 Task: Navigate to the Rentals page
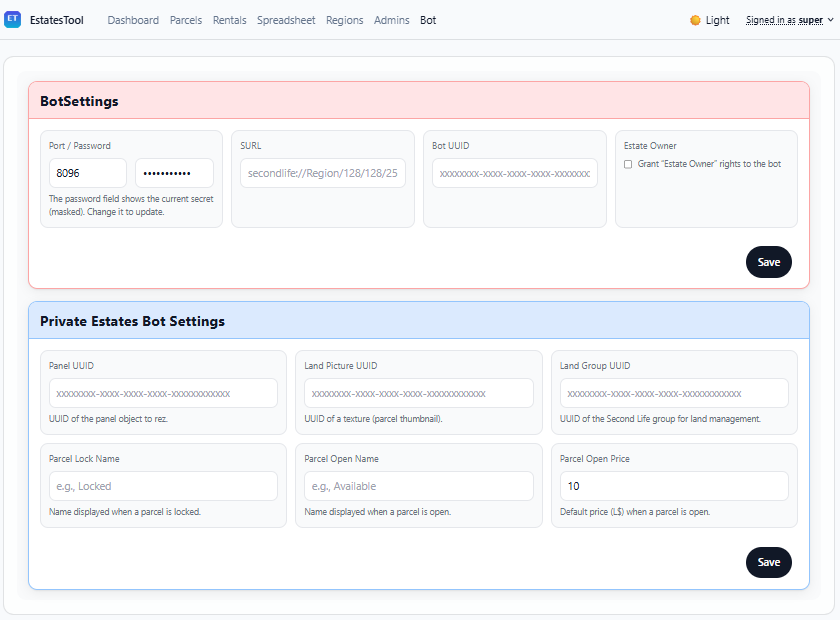point(229,19)
